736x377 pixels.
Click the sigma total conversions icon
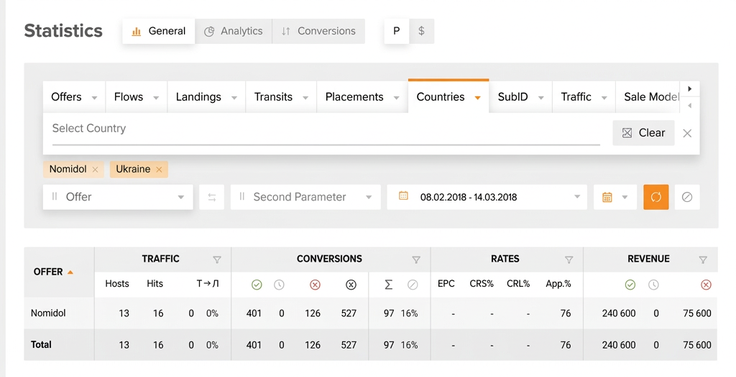[389, 285]
